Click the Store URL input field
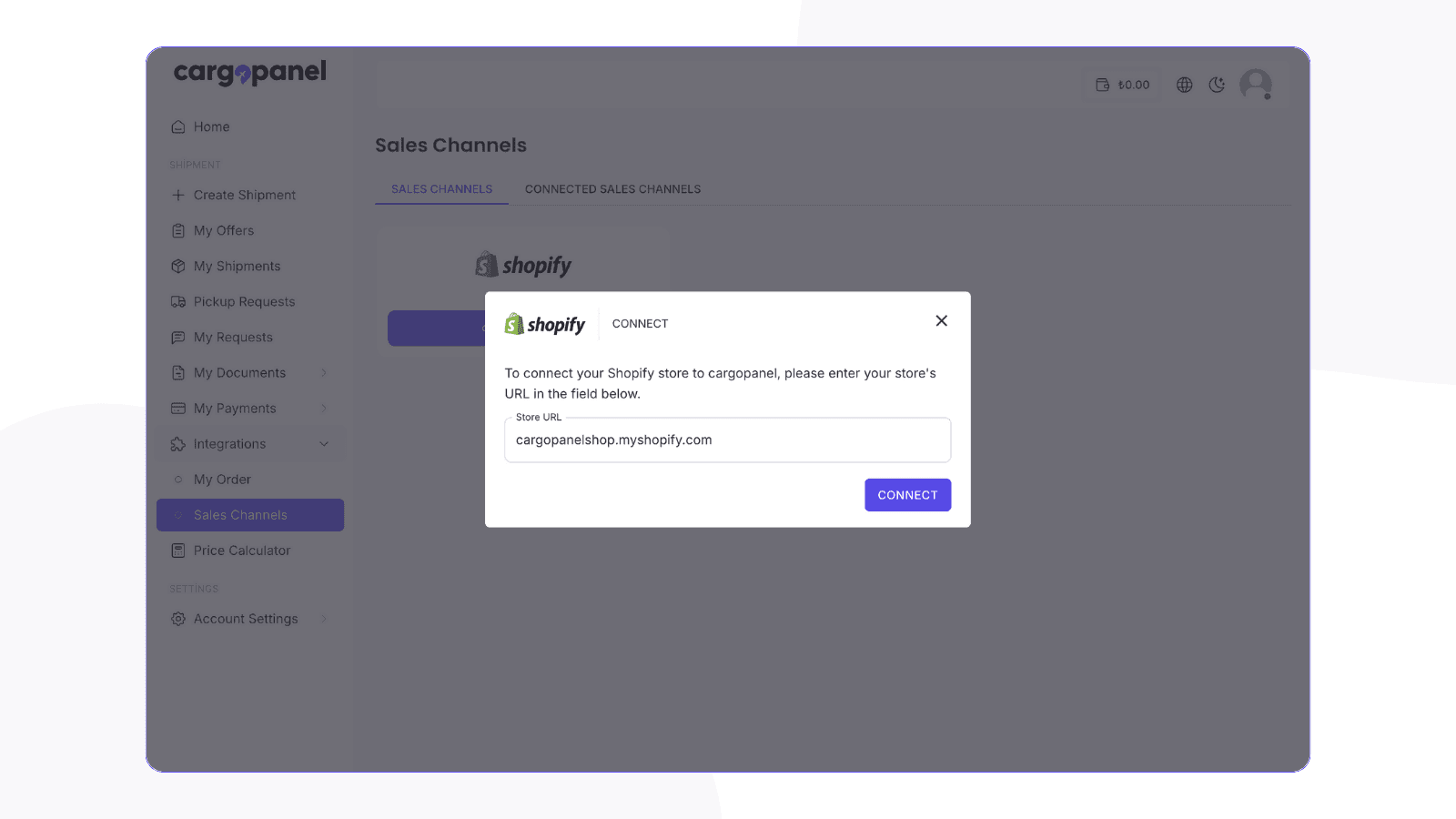1456x819 pixels. tap(727, 440)
